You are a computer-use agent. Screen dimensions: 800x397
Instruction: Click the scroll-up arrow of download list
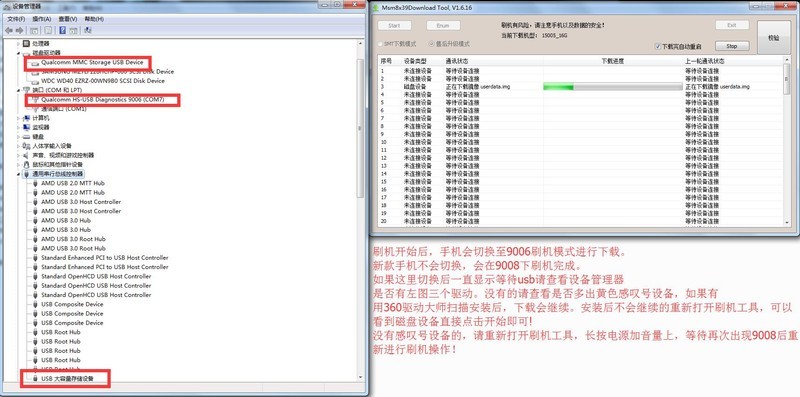786,60
